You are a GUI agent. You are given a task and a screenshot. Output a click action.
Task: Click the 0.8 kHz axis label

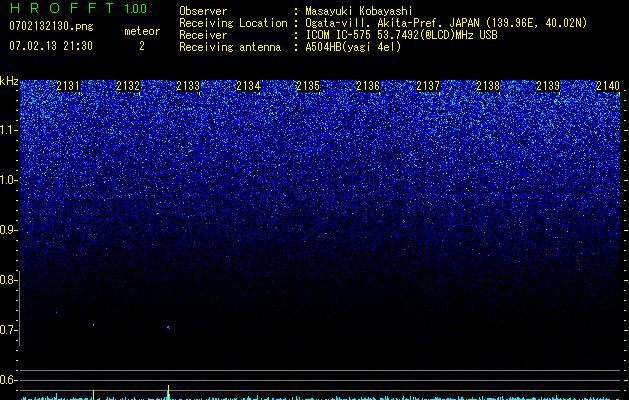(x=8, y=280)
